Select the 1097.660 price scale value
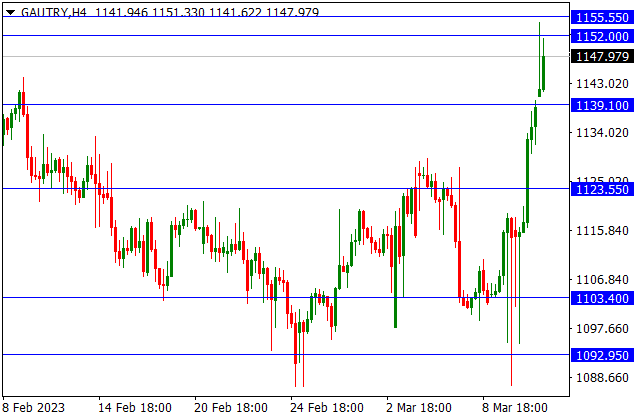This screenshot has height=420, width=640. tap(602, 329)
